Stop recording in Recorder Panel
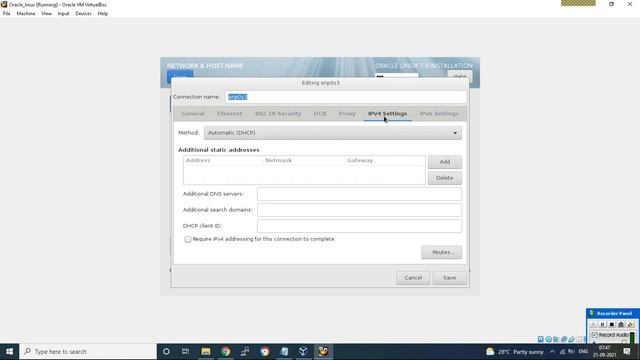Image resolution: width=640 pixels, height=360 pixels. (x=611, y=324)
